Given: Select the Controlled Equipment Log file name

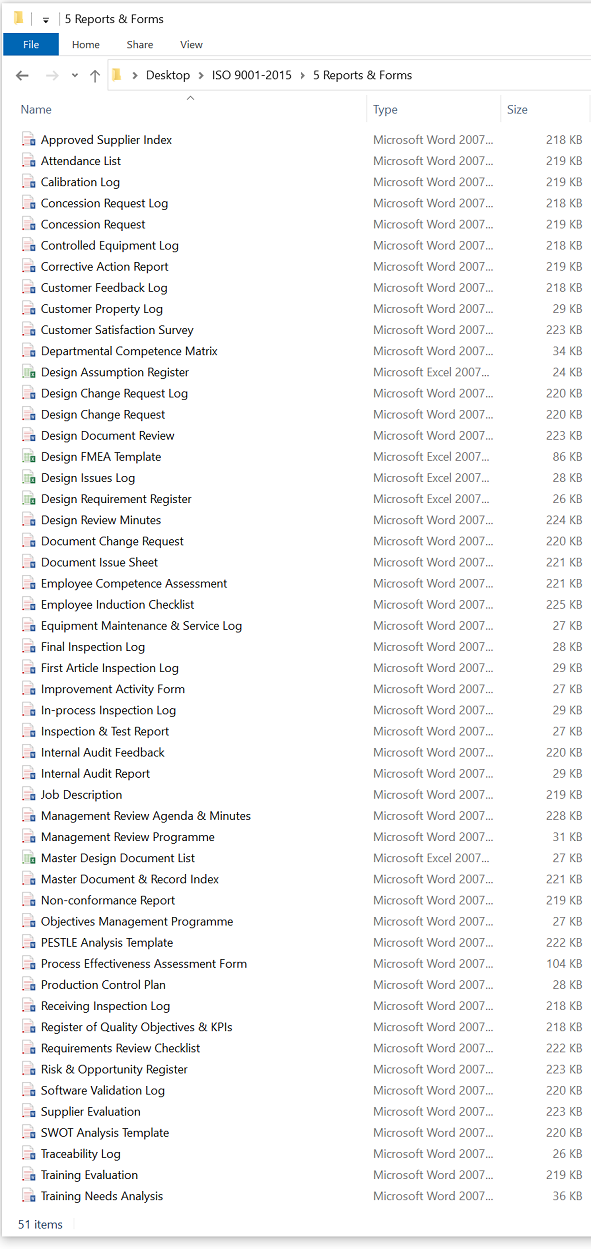Looking at the screenshot, I should coord(110,245).
